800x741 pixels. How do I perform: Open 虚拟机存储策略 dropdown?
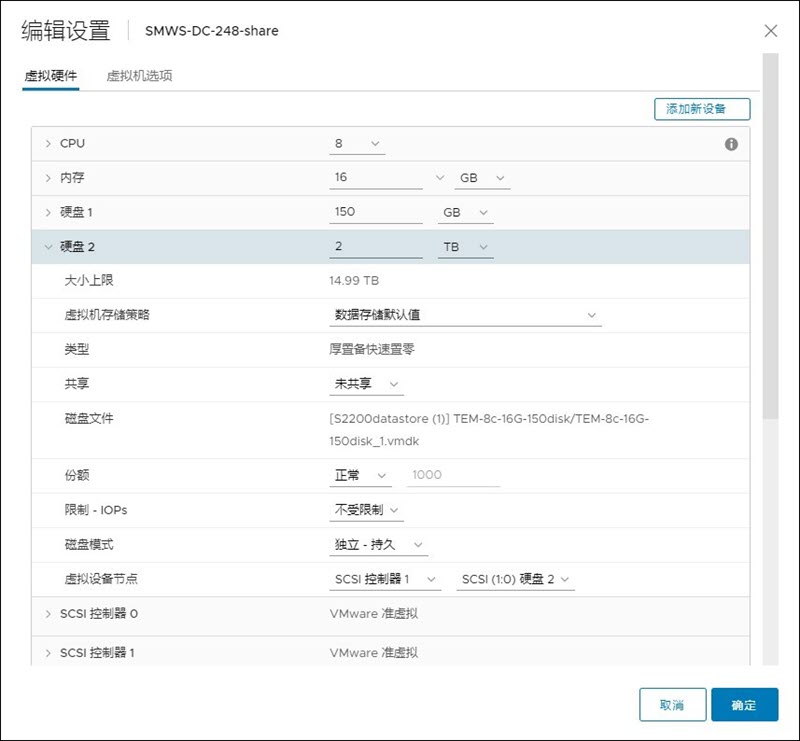[x=465, y=315]
